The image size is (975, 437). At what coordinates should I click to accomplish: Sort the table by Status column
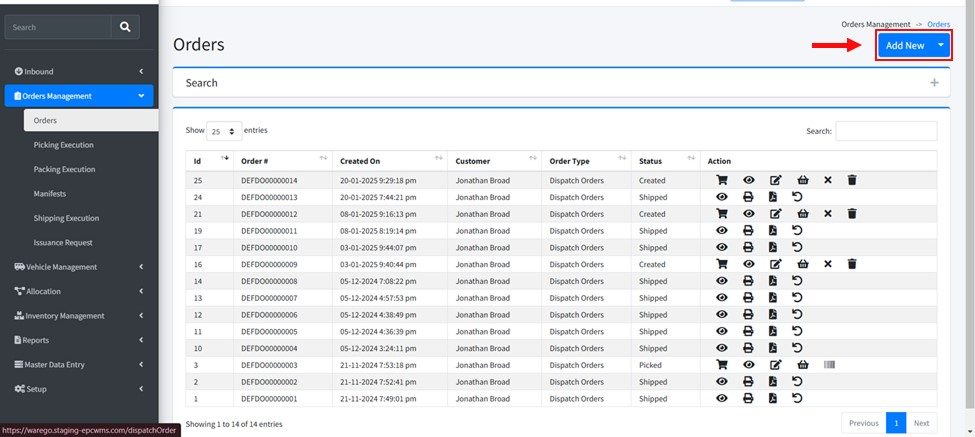(665, 161)
